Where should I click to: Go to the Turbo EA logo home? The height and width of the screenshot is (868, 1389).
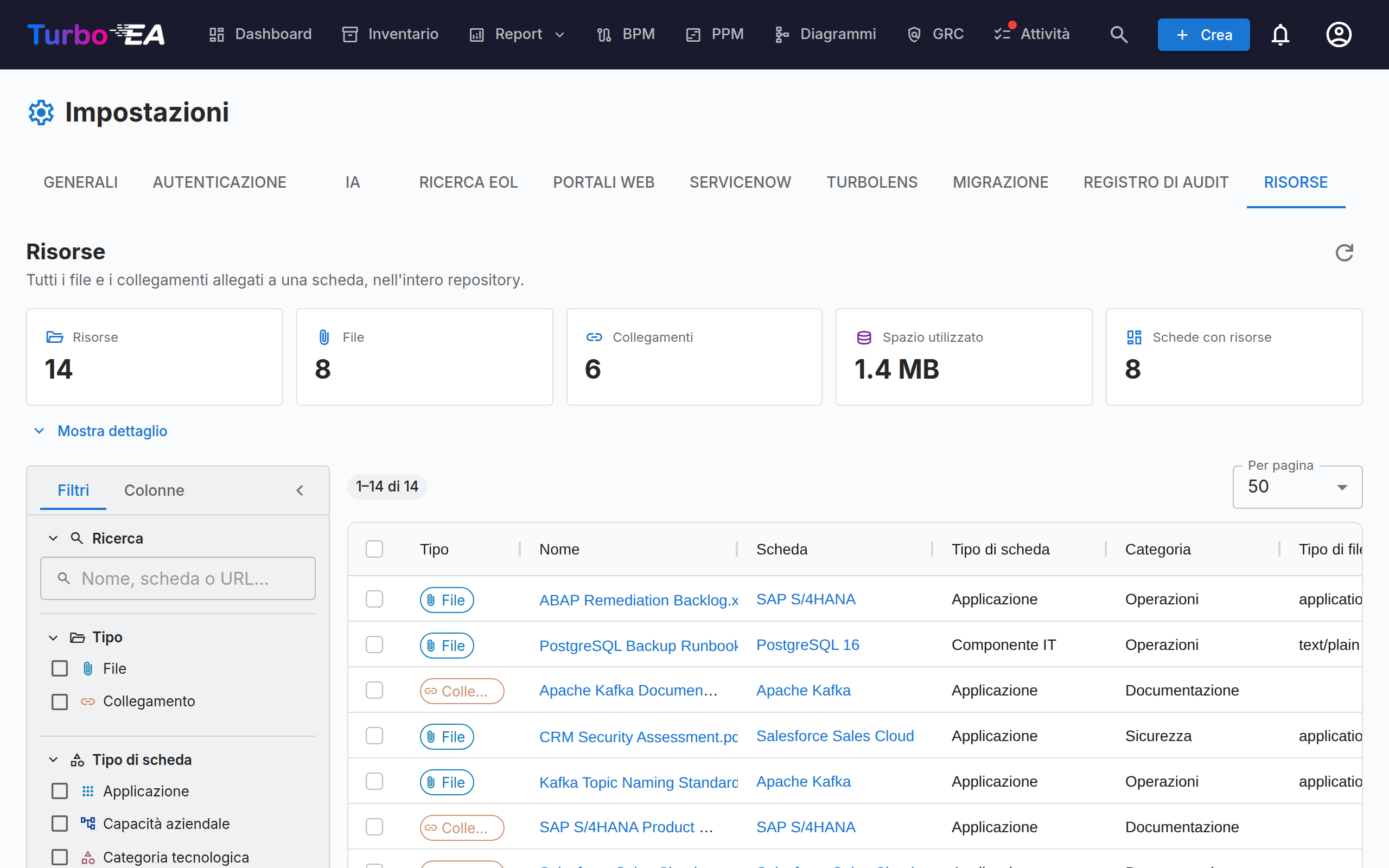[96, 34]
